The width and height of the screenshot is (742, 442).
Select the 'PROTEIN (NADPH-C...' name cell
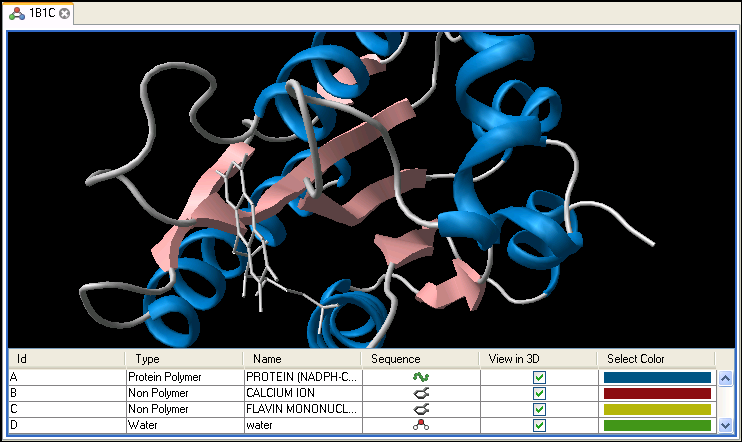click(x=303, y=377)
